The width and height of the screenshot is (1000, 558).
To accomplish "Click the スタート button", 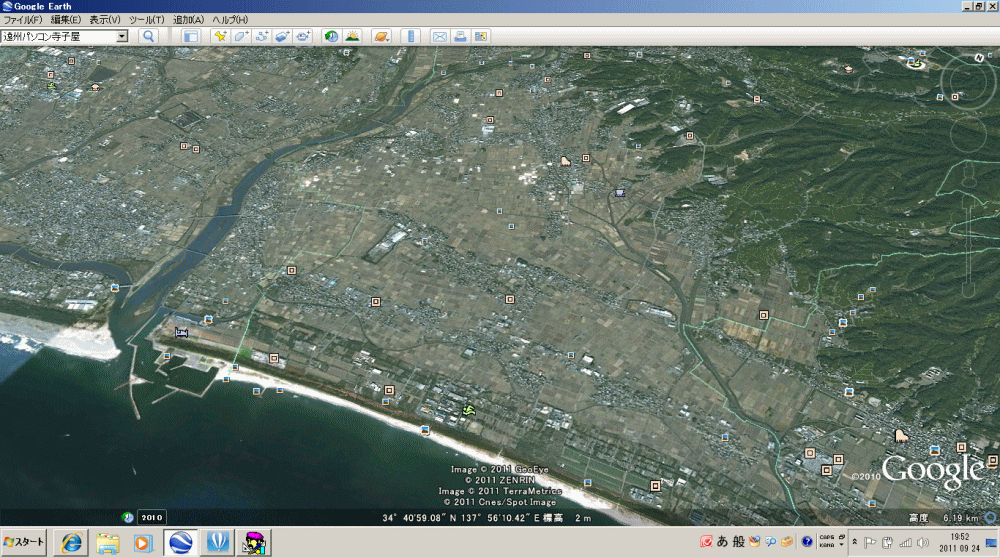I will pos(24,542).
